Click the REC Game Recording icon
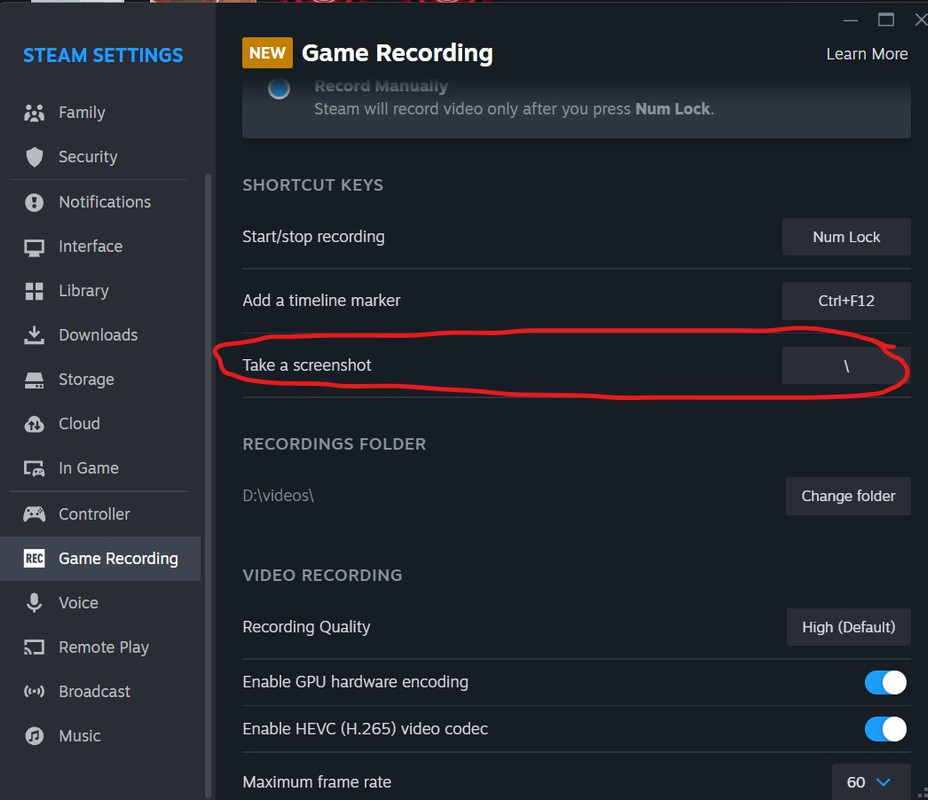 click(34, 558)
